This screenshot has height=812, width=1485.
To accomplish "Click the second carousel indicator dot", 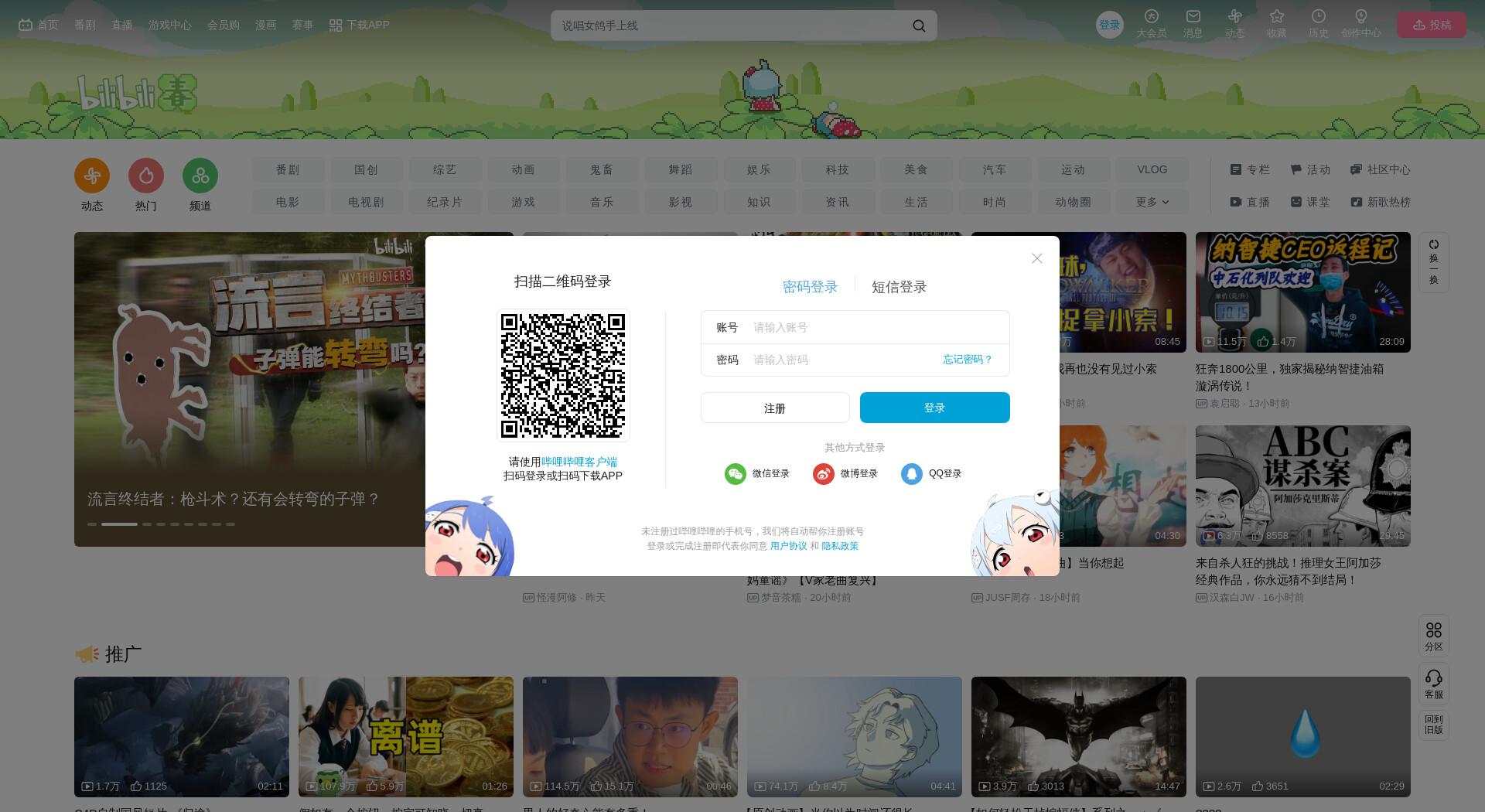I will [119, 524].
